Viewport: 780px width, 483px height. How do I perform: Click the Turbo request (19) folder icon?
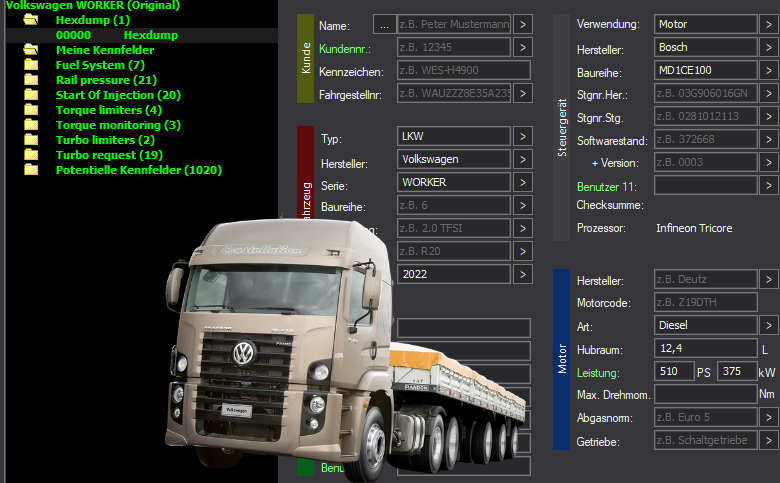coord(31,155)
